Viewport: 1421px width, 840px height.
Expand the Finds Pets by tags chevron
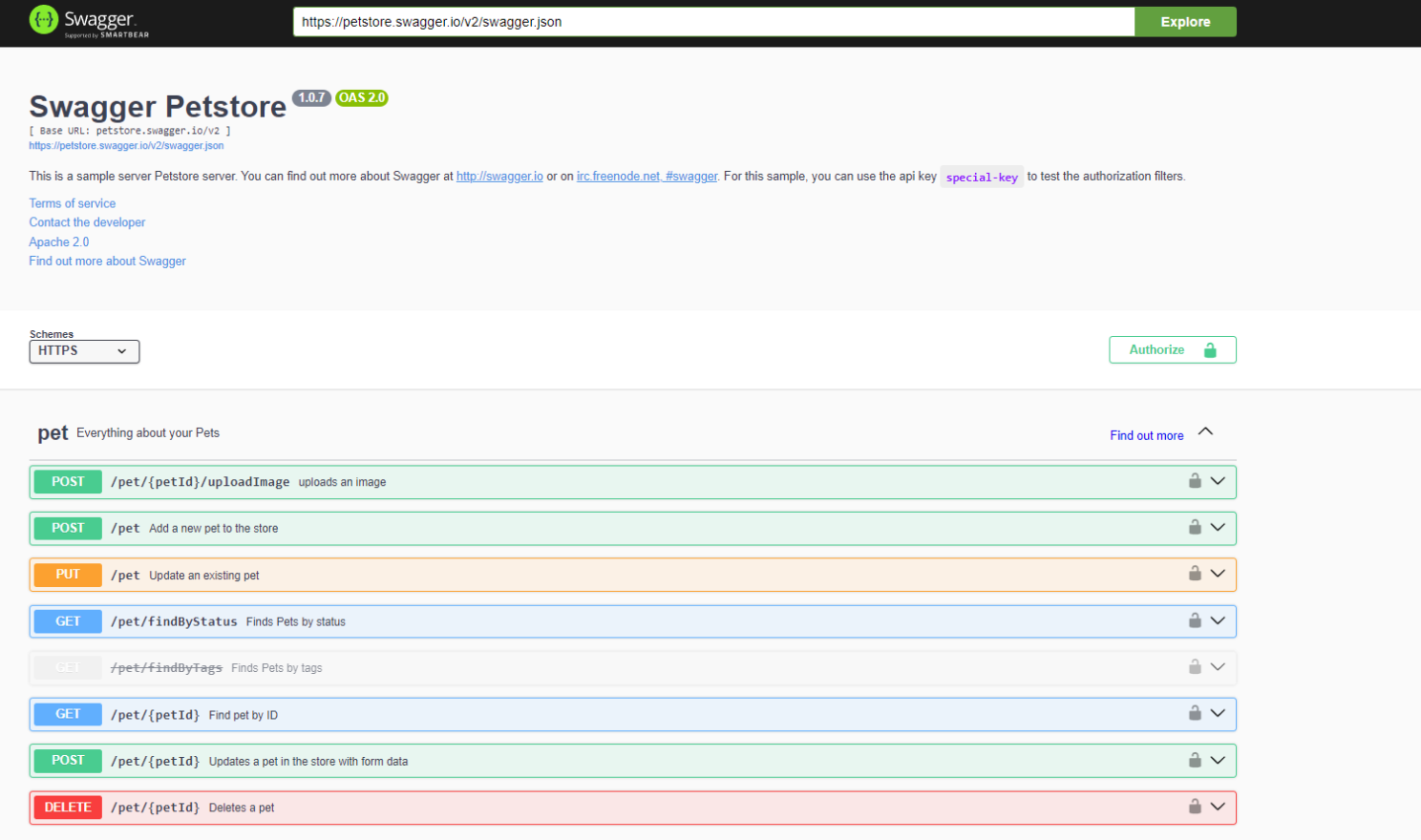point(1218,667)
